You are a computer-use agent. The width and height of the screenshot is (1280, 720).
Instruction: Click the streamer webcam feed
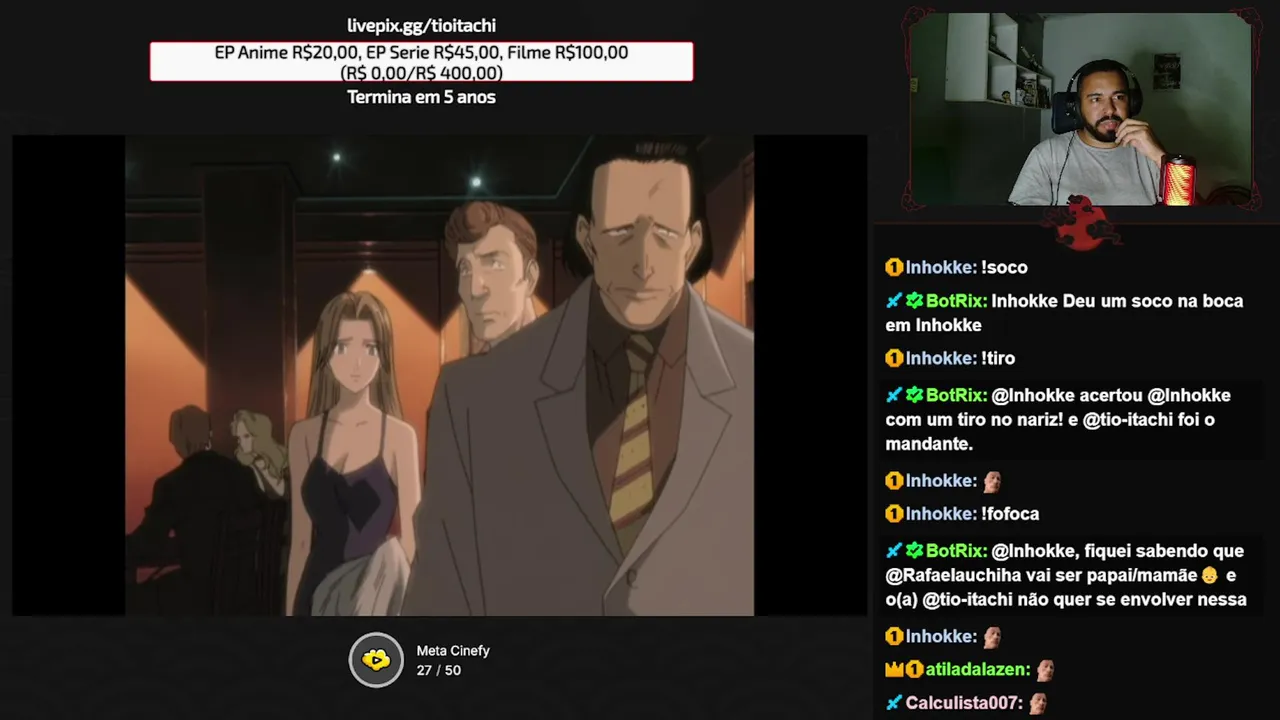coord(1080,108)
